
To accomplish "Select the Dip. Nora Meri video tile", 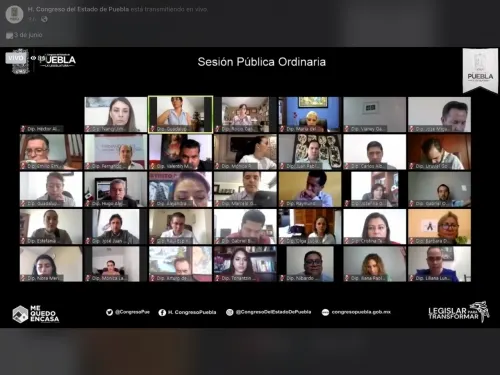I will tap(51, 264).
